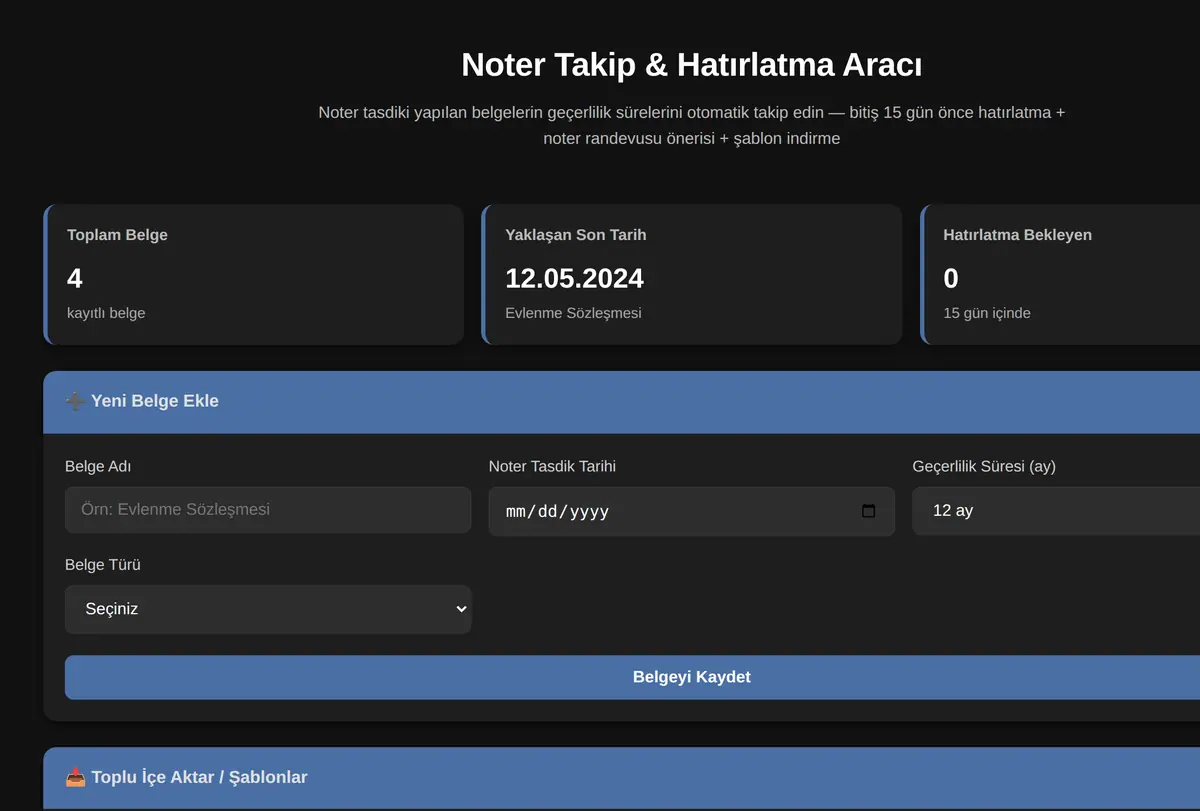Click the Evlenme Sözleşmesi text in card
Image resolution: width=1200 pixels, height=811 pixels.
pyautogui.click(x=573, y=313)
